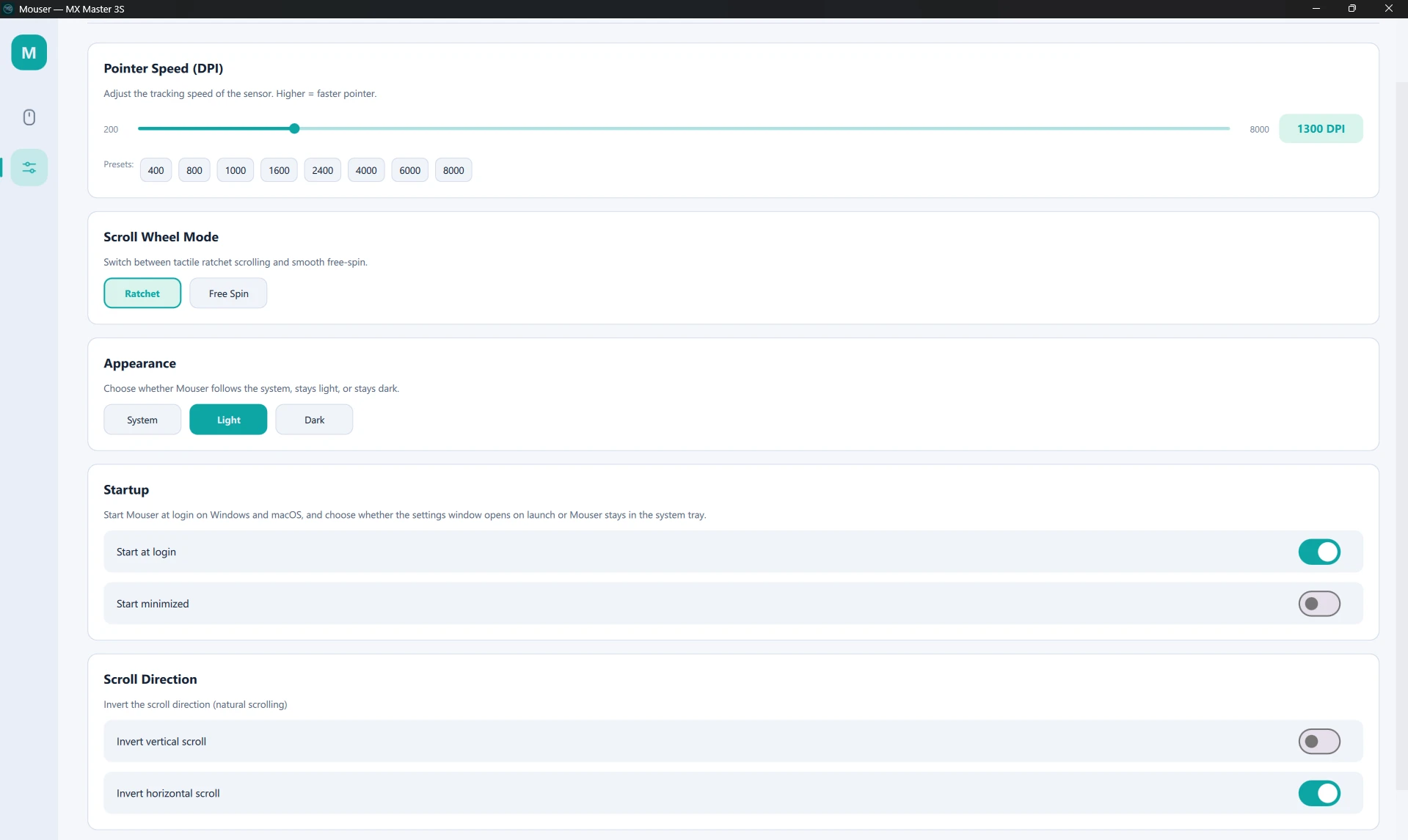
Task: Select the settings sliders sidebar icon
Action: (x=29, y=167)
